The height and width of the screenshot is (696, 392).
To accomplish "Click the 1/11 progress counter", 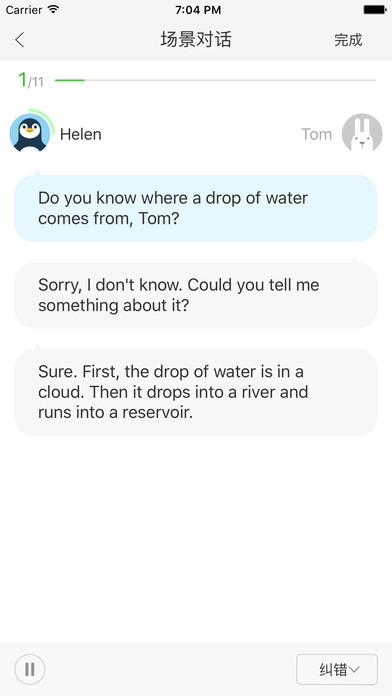I will 31,80.
